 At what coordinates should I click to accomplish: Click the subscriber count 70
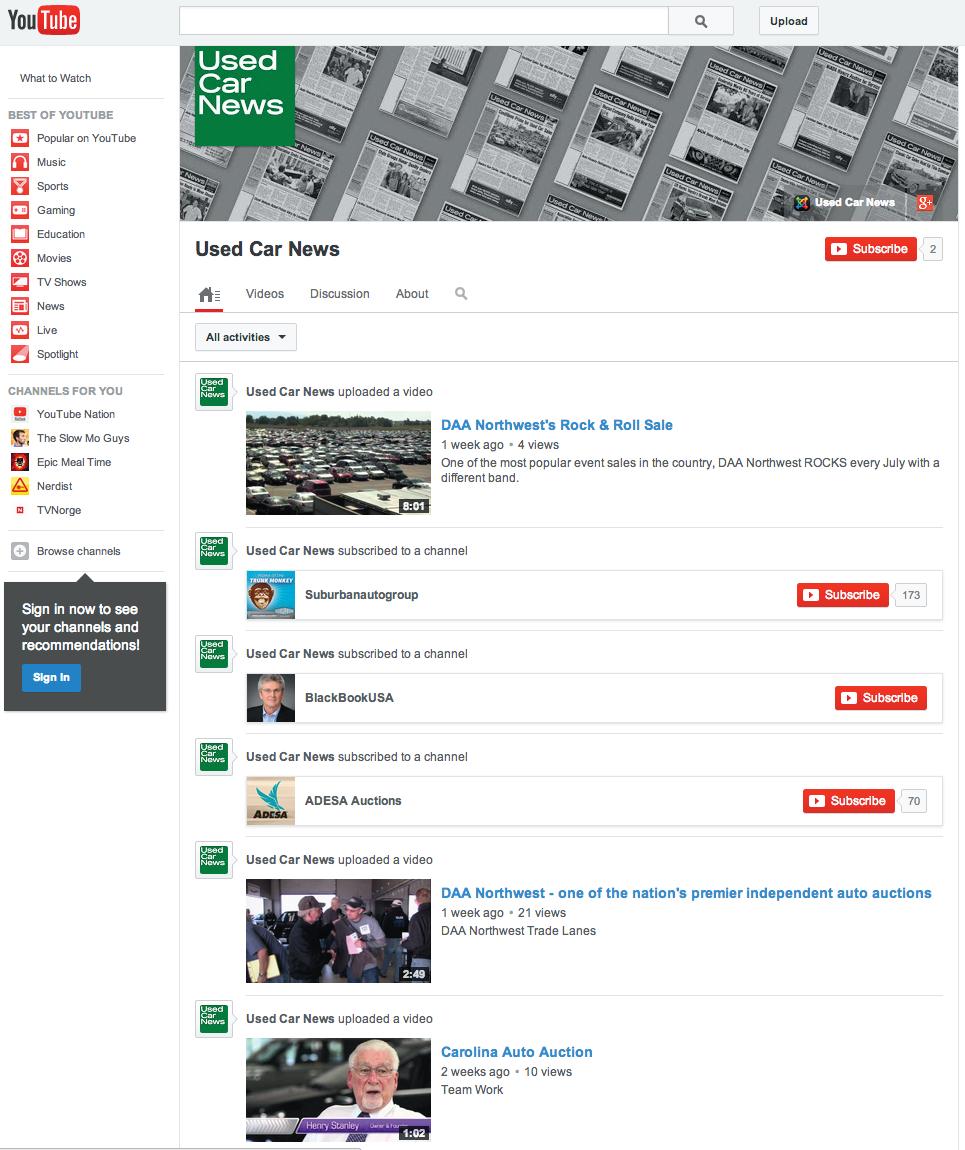[914, 801]
